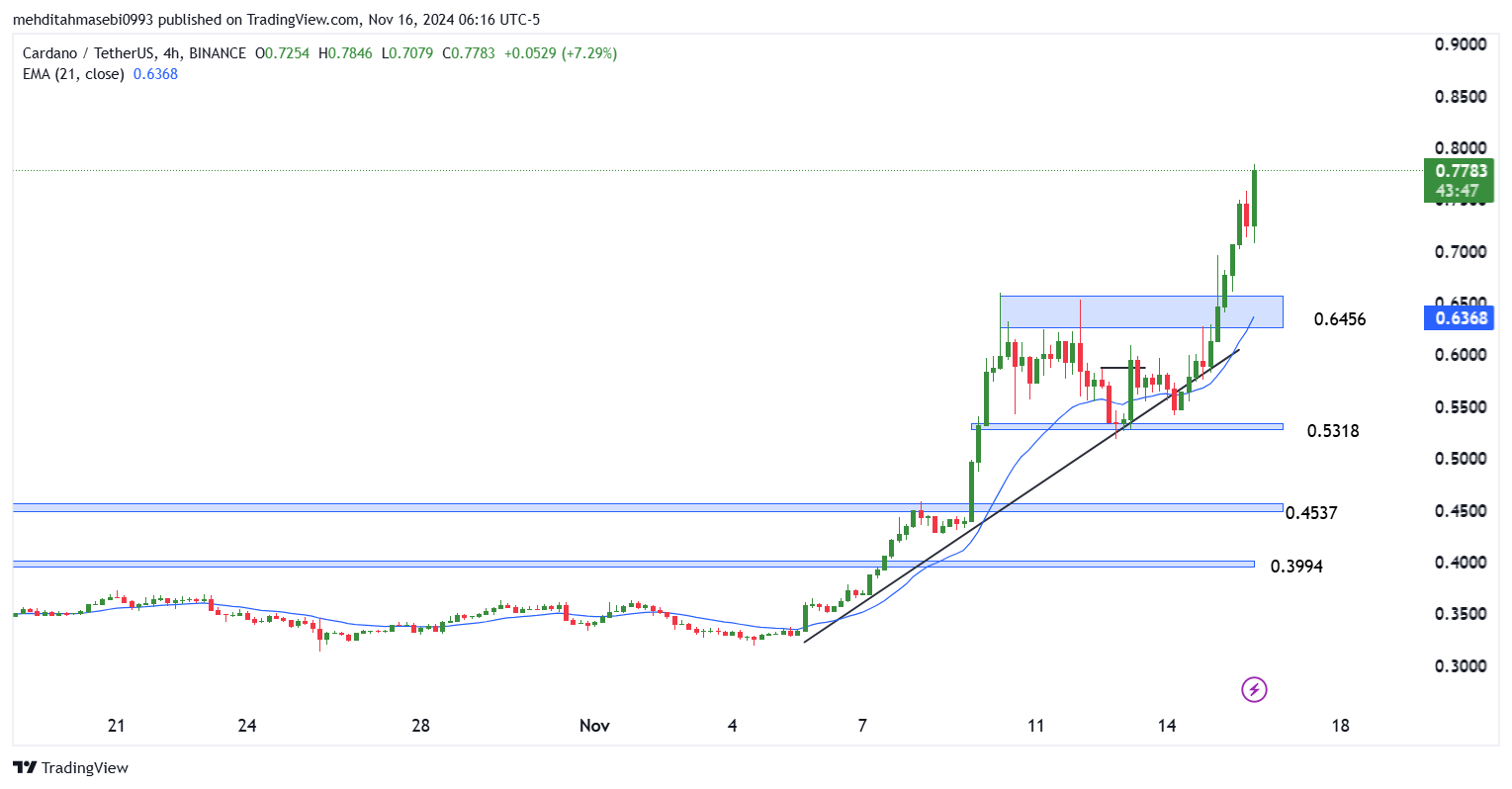Click the blue EMA price tag 0.6368 on axis
The width and height of the screenshot is (1512, 789).
(x=1459, y=317)
